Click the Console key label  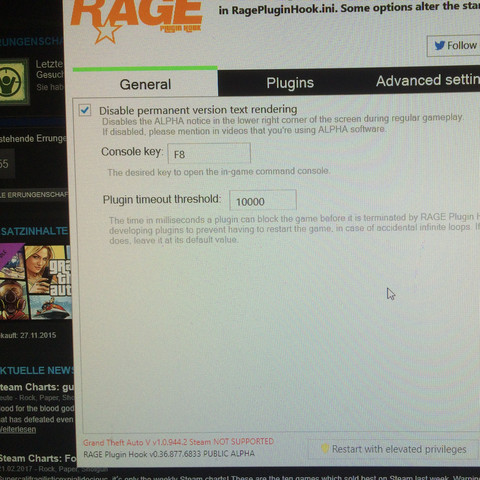pos(132,152)
